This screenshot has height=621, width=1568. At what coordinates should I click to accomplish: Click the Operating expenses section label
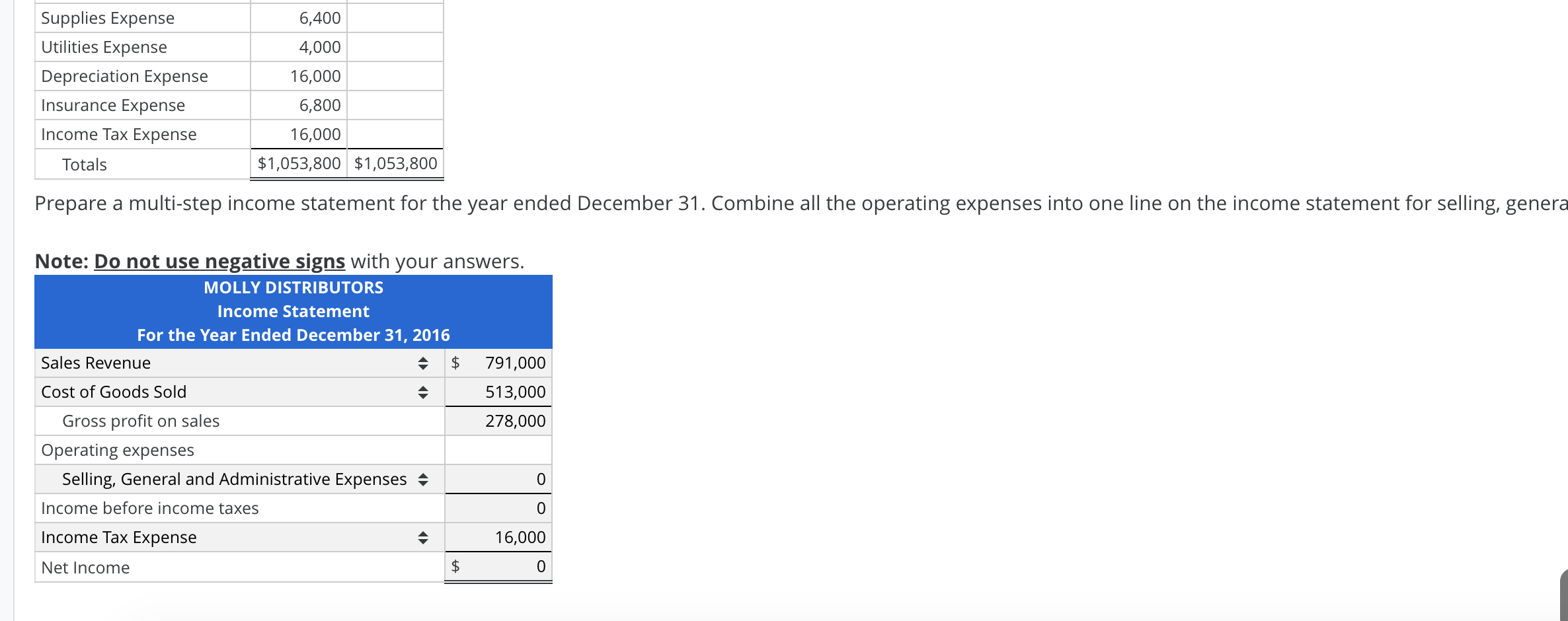point(118,451)
